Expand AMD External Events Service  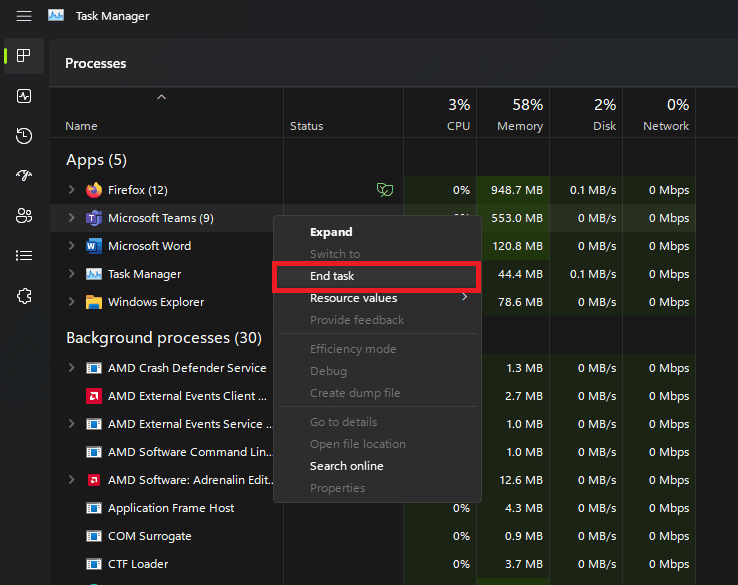click(72, 424)
